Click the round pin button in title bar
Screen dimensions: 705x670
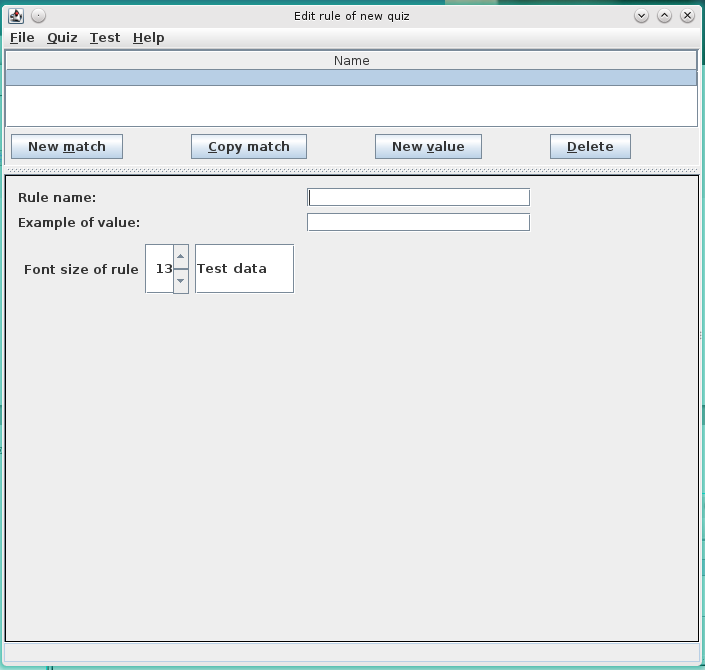tap(39, 16)
